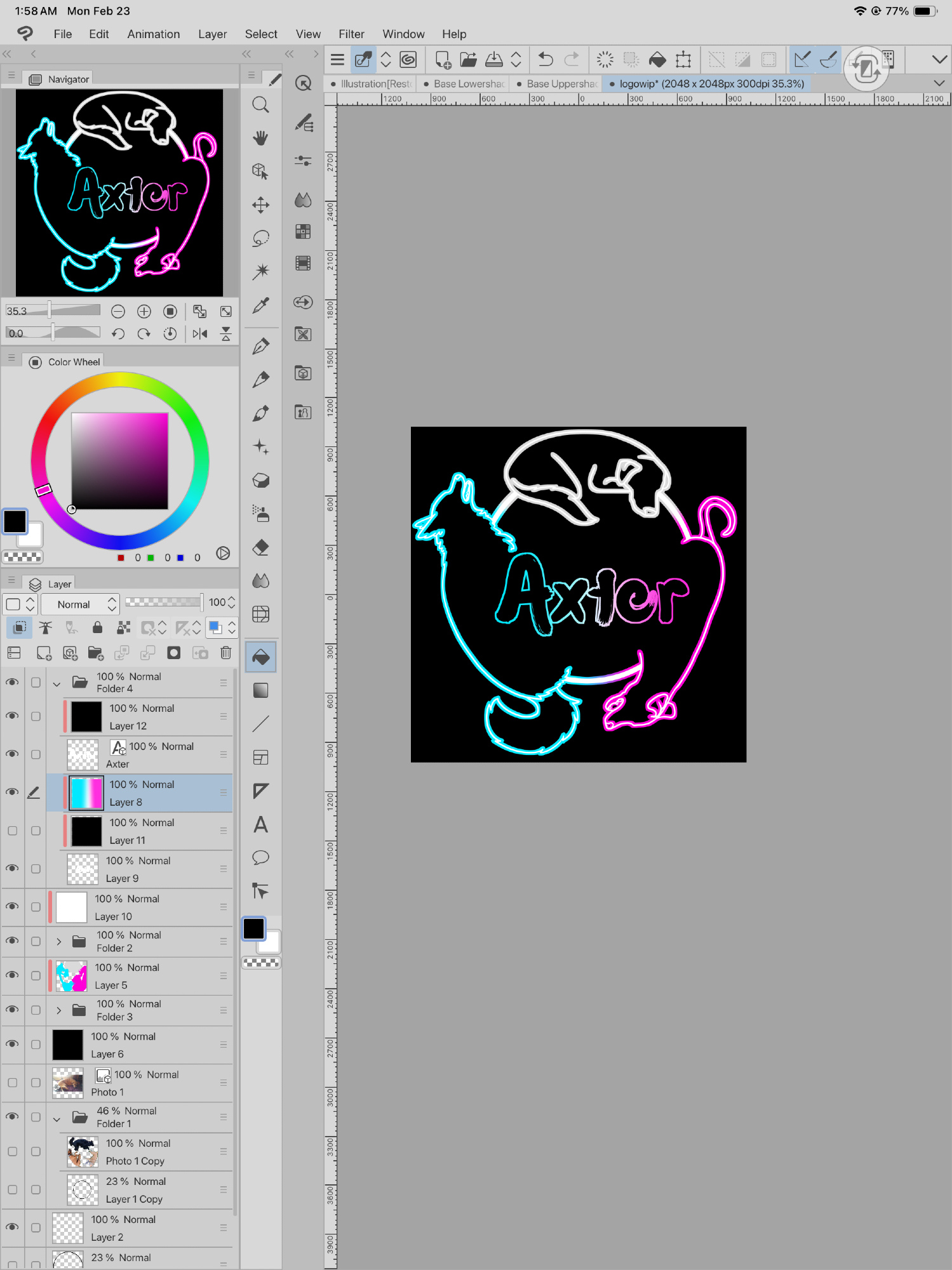The height and width of the screenshot is (1270, 952).
Task: Activate the Text tool
Action: [260, 825]
